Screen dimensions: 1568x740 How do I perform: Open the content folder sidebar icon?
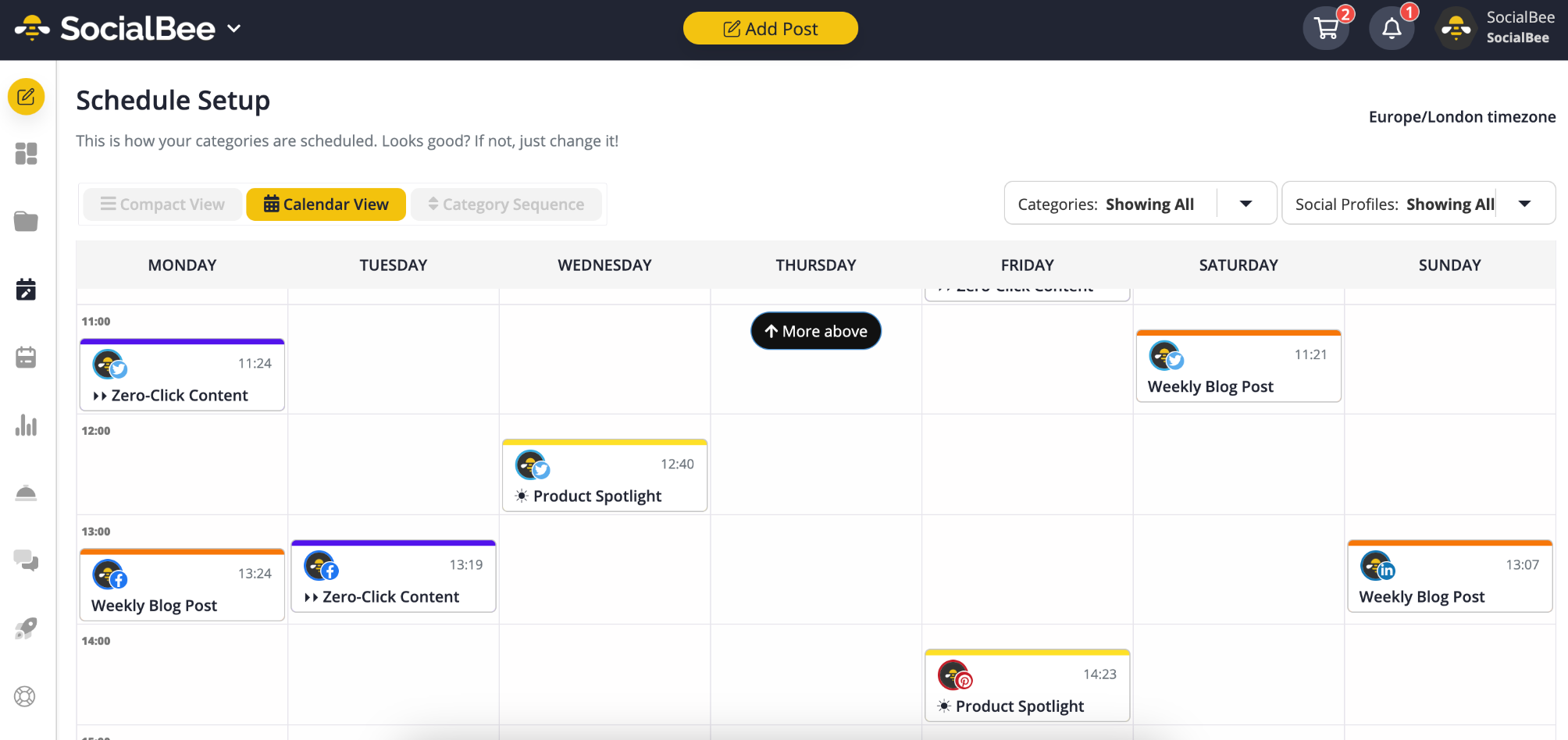(x=26, y=222)
